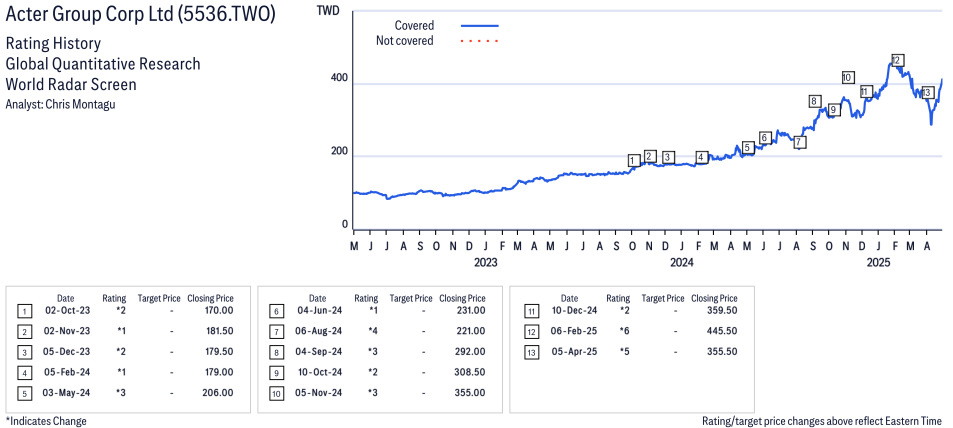This screenshot has width=953, height=428.
Task: Select the World Radar Screen text
Action: (71, 84)
